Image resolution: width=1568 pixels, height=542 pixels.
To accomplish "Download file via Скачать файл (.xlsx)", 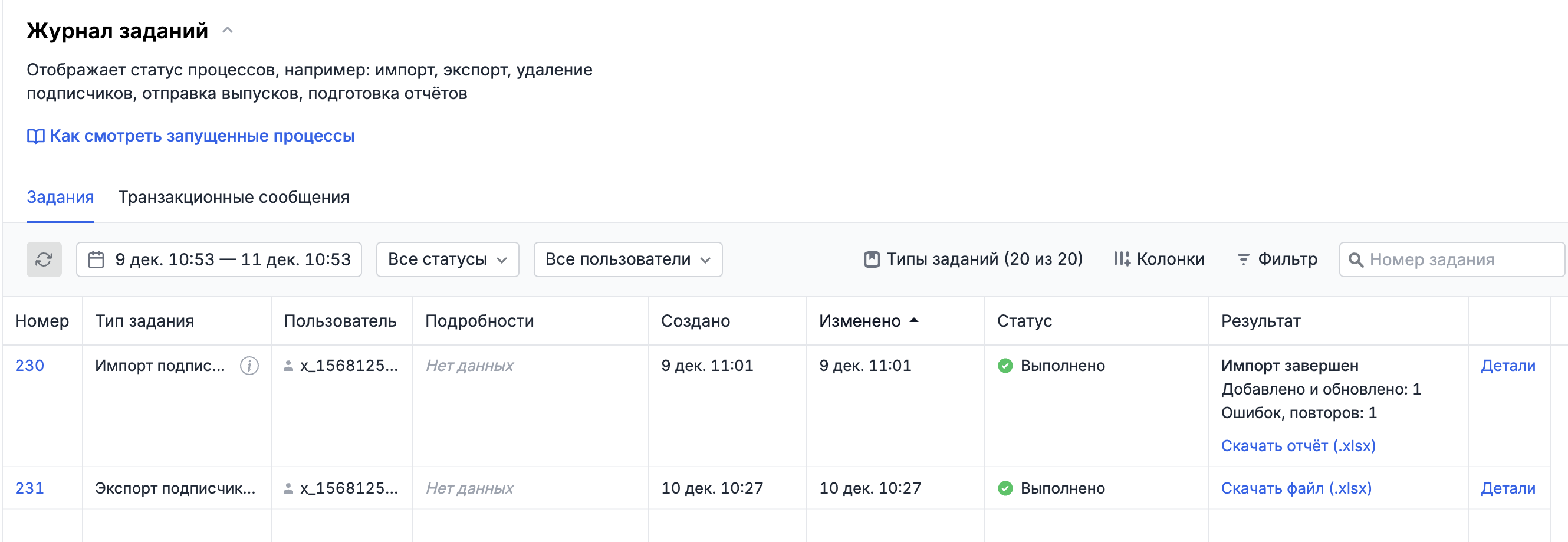I will (x=1296, y=488).
